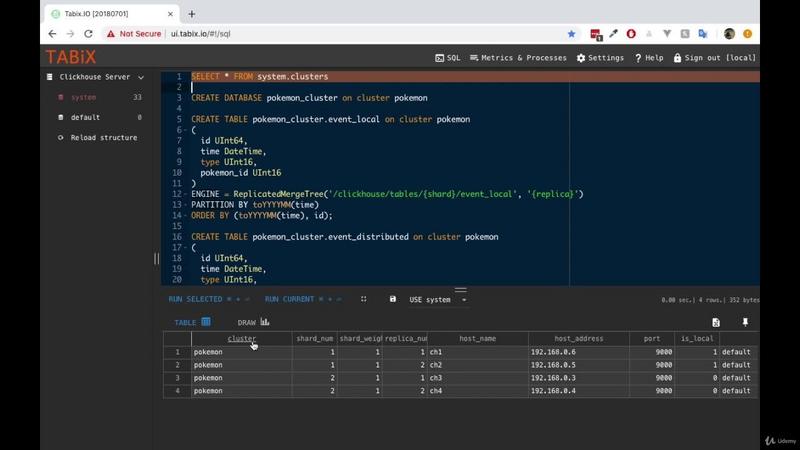Open the Help menu
Image resolution: width=800 pixels, height=450 pixels.
pos(648,58)
